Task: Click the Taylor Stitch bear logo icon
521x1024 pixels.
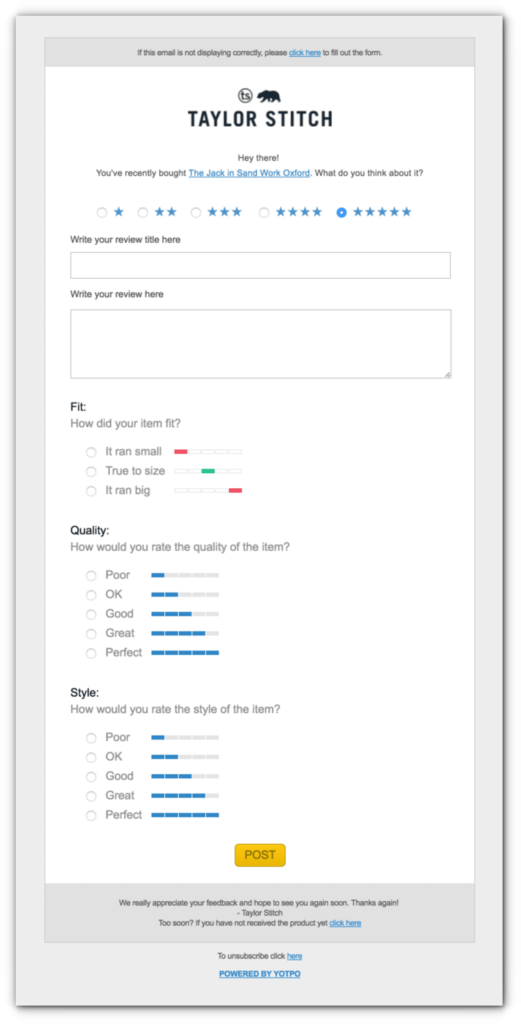Action: coord(268,97)
